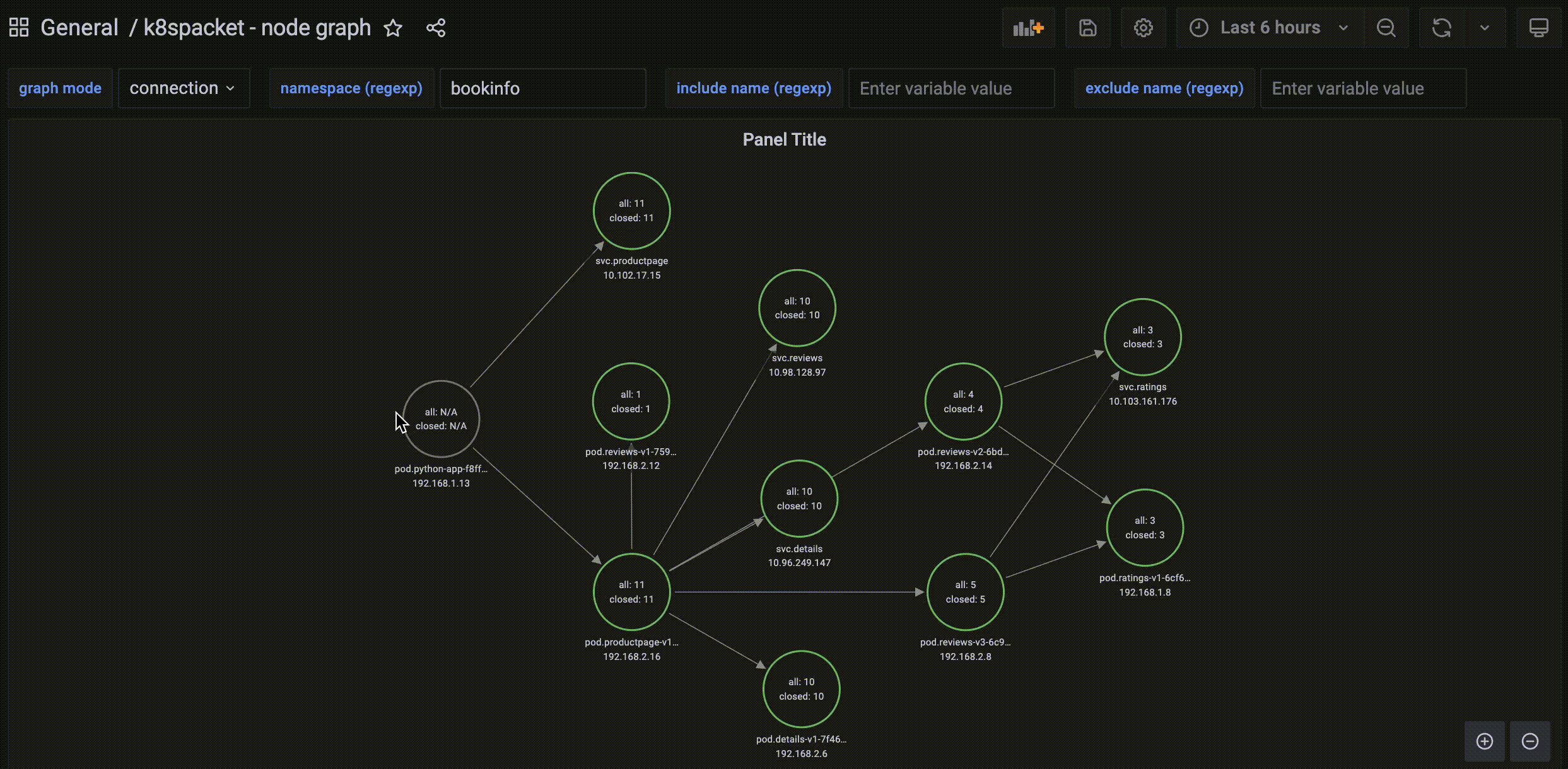Click the namespace field containing bookinfo
Viewport: 1568px width, 769px height.
pyautogui.click(x=542, y=88)
